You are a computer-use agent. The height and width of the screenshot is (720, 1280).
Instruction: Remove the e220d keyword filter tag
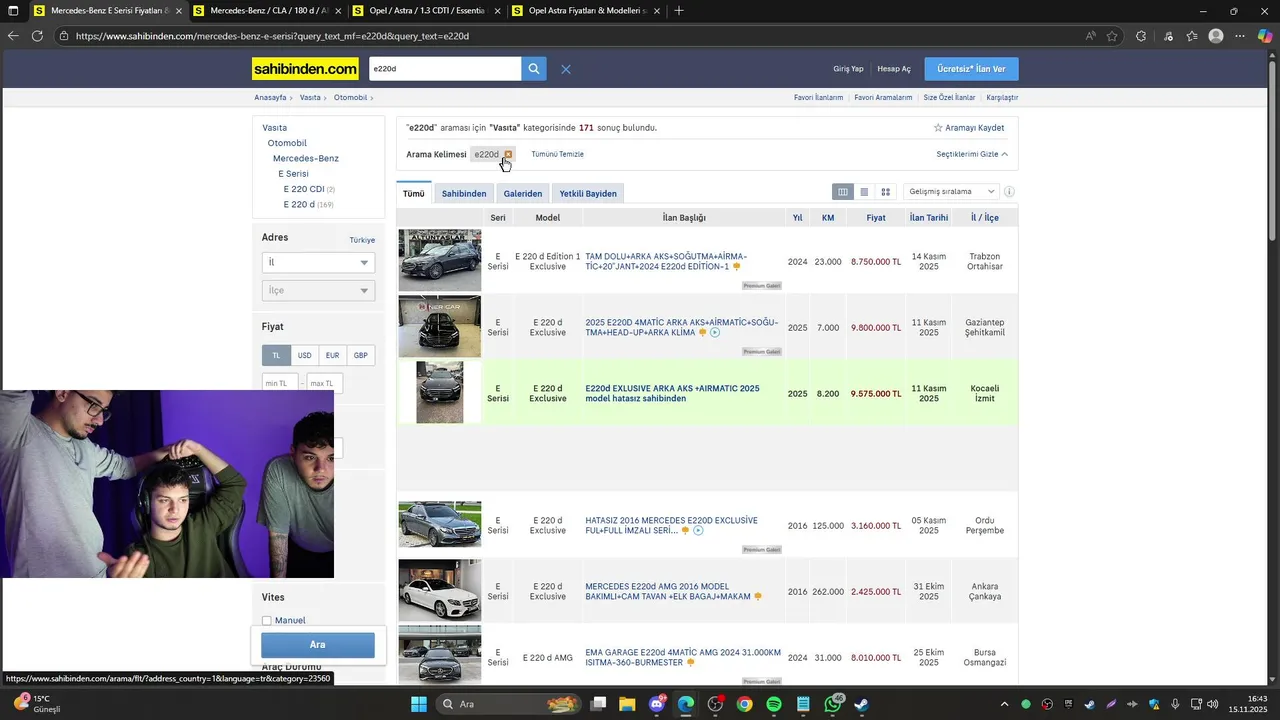[x=508, y=154]
